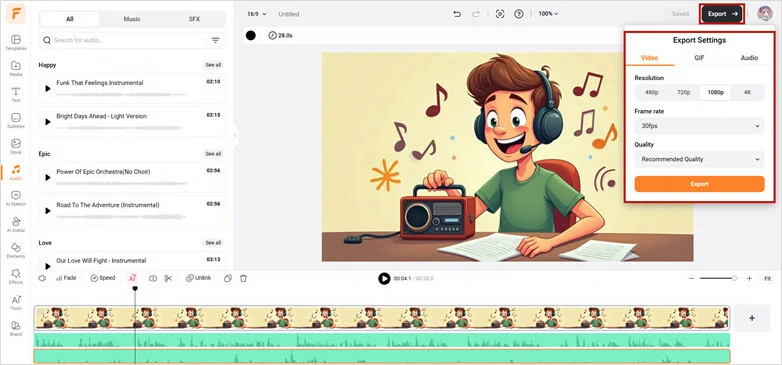
Task: Open the AI Avatar panel
Action: pos(16,224)
